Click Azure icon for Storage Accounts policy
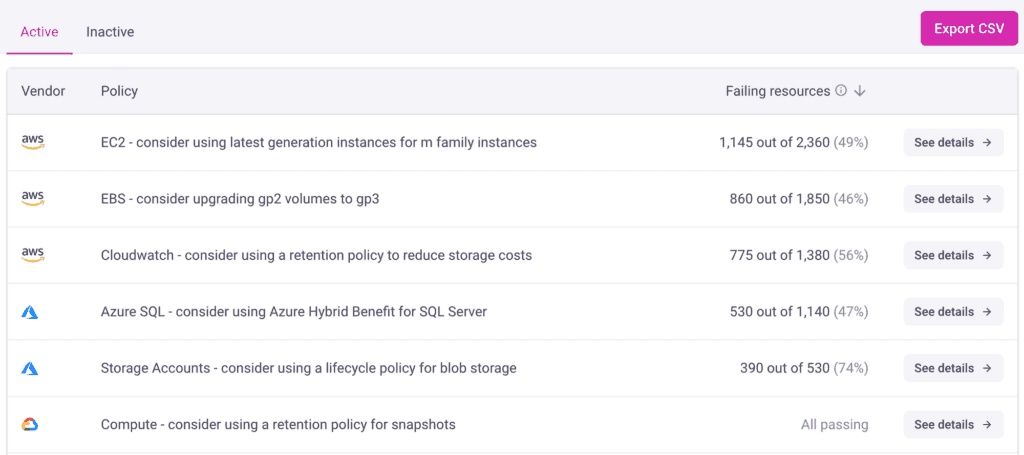 30,368
